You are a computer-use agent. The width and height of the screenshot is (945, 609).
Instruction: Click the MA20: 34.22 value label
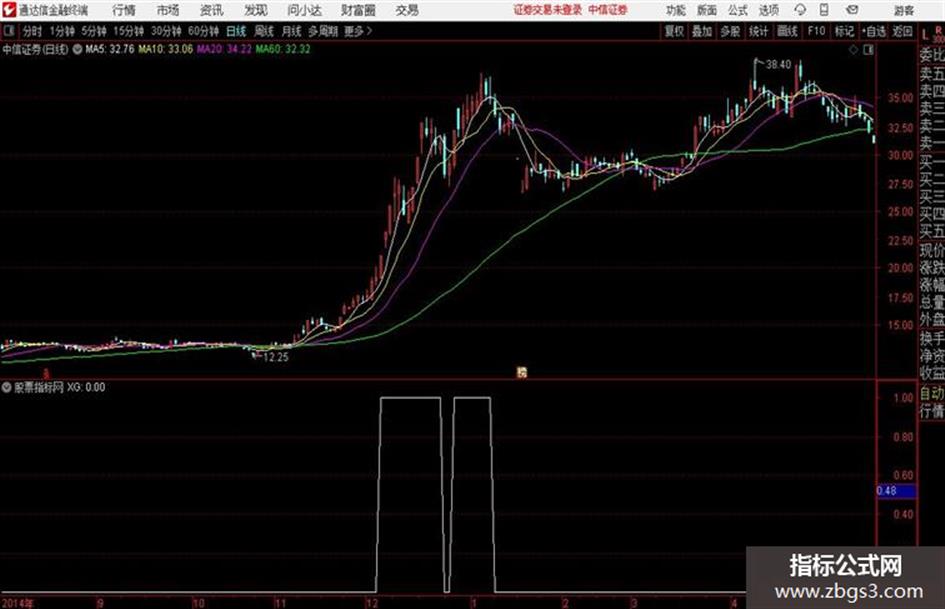coord(224,49)
